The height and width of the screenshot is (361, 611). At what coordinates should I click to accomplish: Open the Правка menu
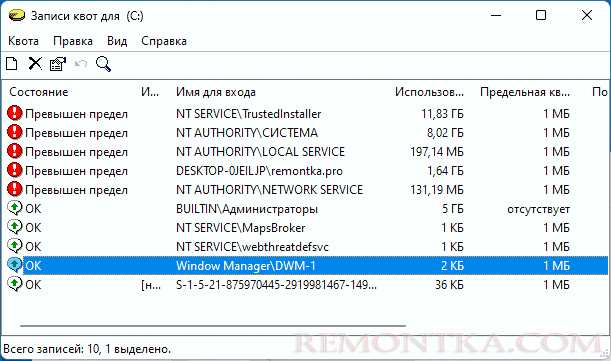pos(73,41)
